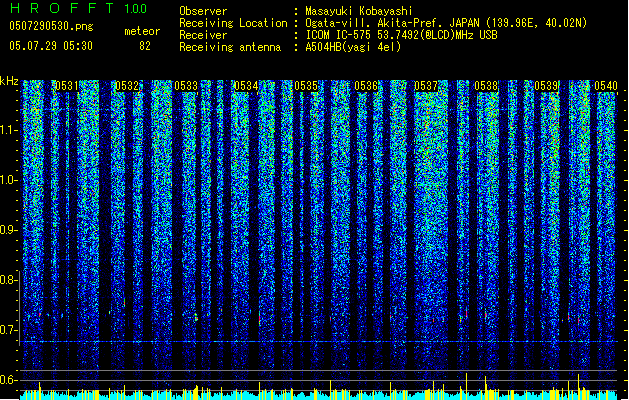The height and width of the screenshot is (400, 629).
Task: Select the 0.8 frequency axis label
Action: [x=8, y=280]
